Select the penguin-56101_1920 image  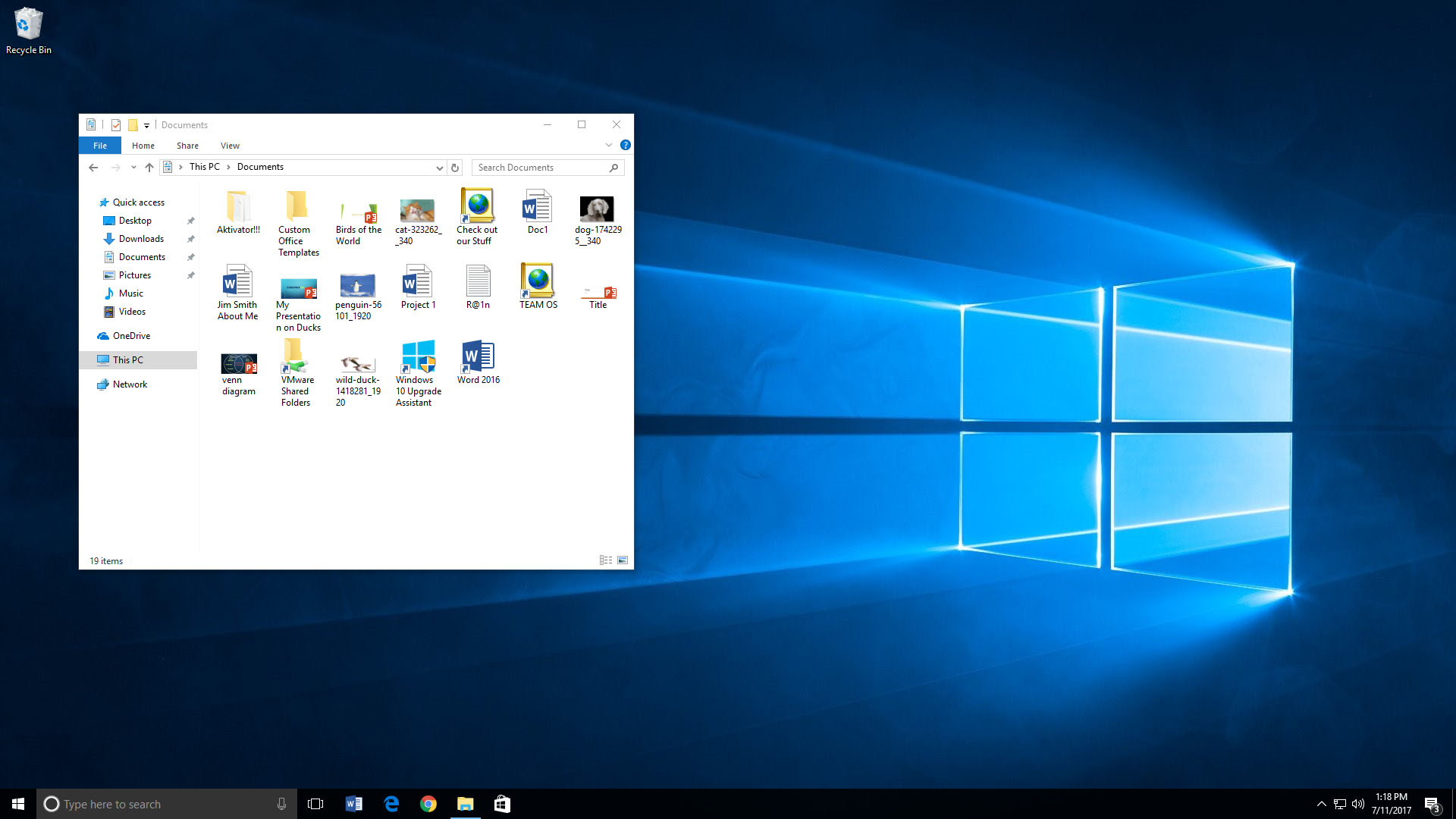pos(358,297)
